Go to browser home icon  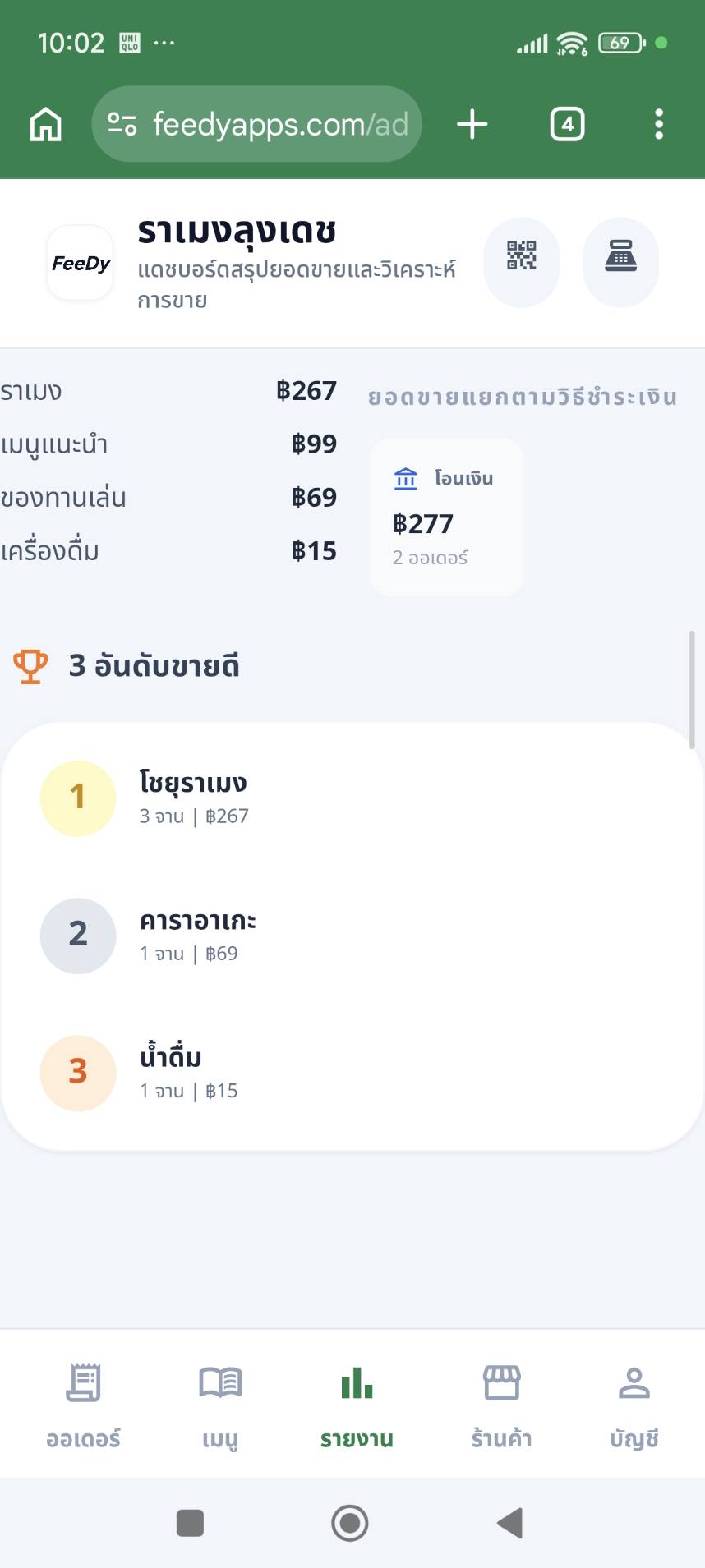[46, 125]
